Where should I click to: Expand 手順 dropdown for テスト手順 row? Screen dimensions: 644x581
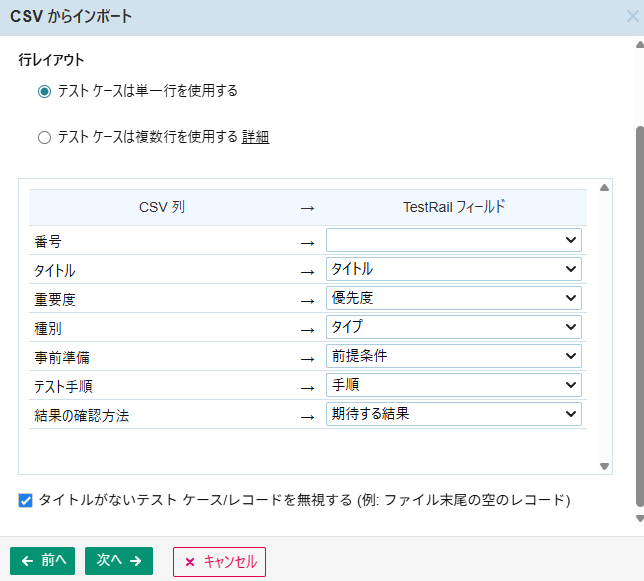tap(453, 385)
